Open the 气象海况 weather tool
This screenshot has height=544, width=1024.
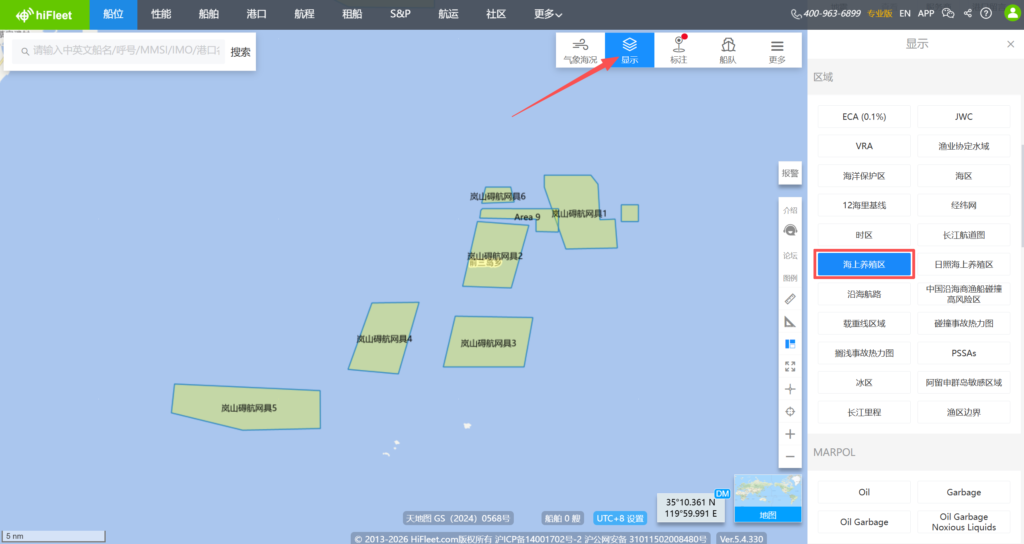(580, 50)
